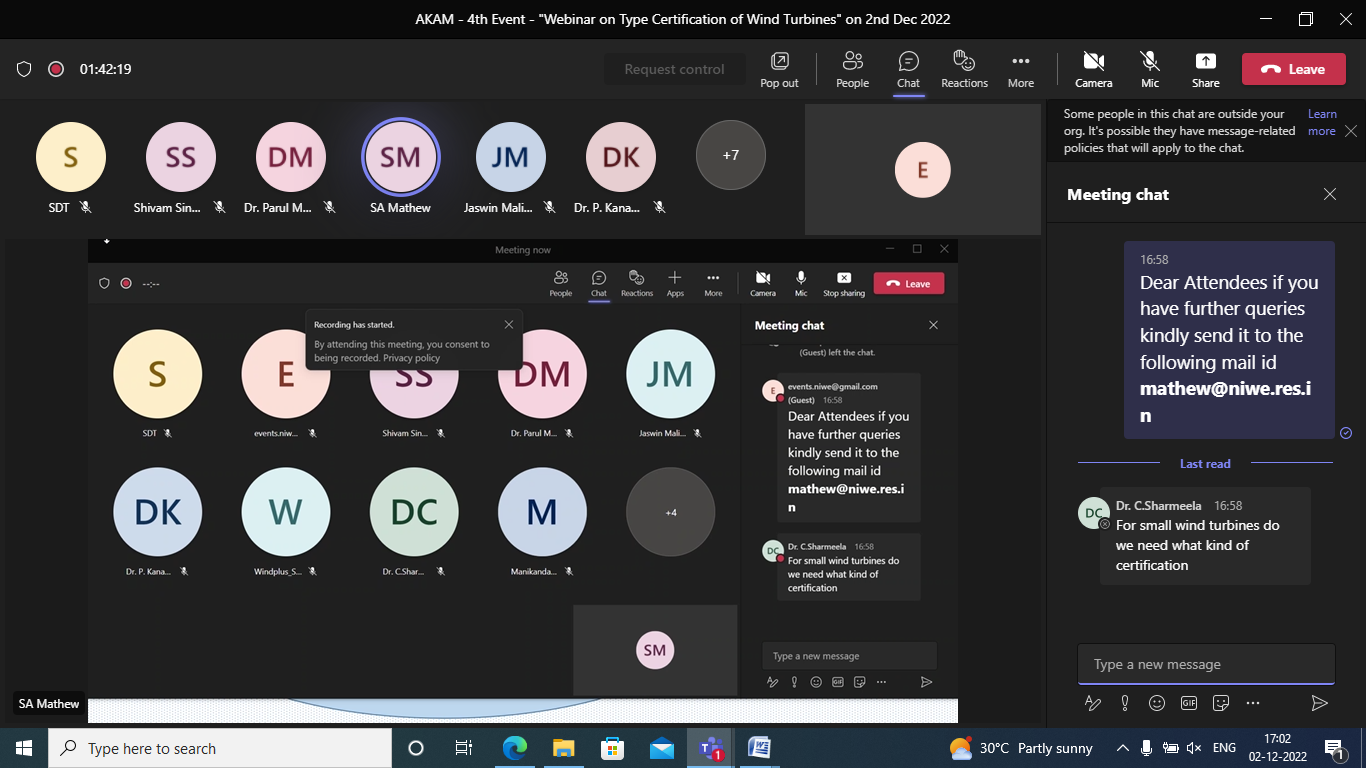Open the emoji picker in chat compose
This screenshot has height=768, width=1366.
tap(1157, 703)
